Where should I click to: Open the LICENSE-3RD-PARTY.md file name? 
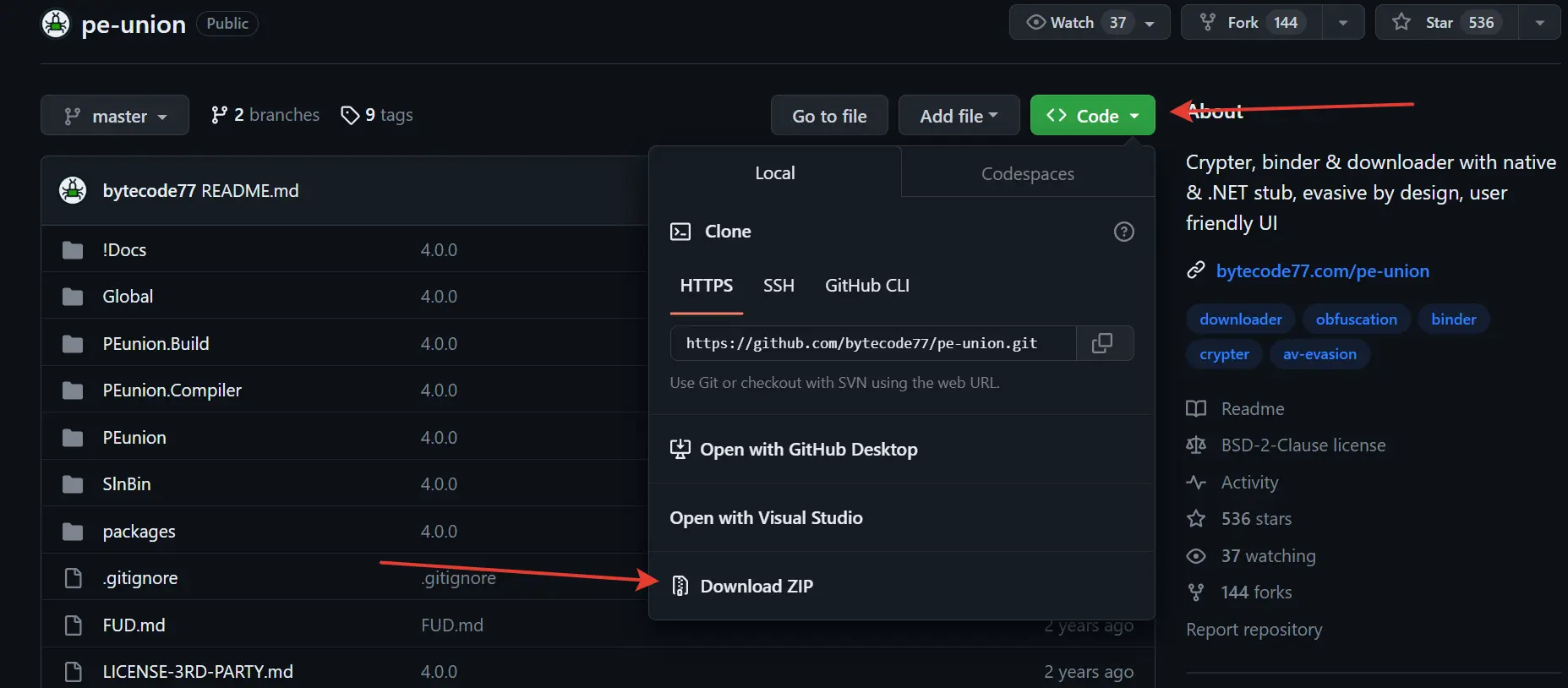(198, 672)
